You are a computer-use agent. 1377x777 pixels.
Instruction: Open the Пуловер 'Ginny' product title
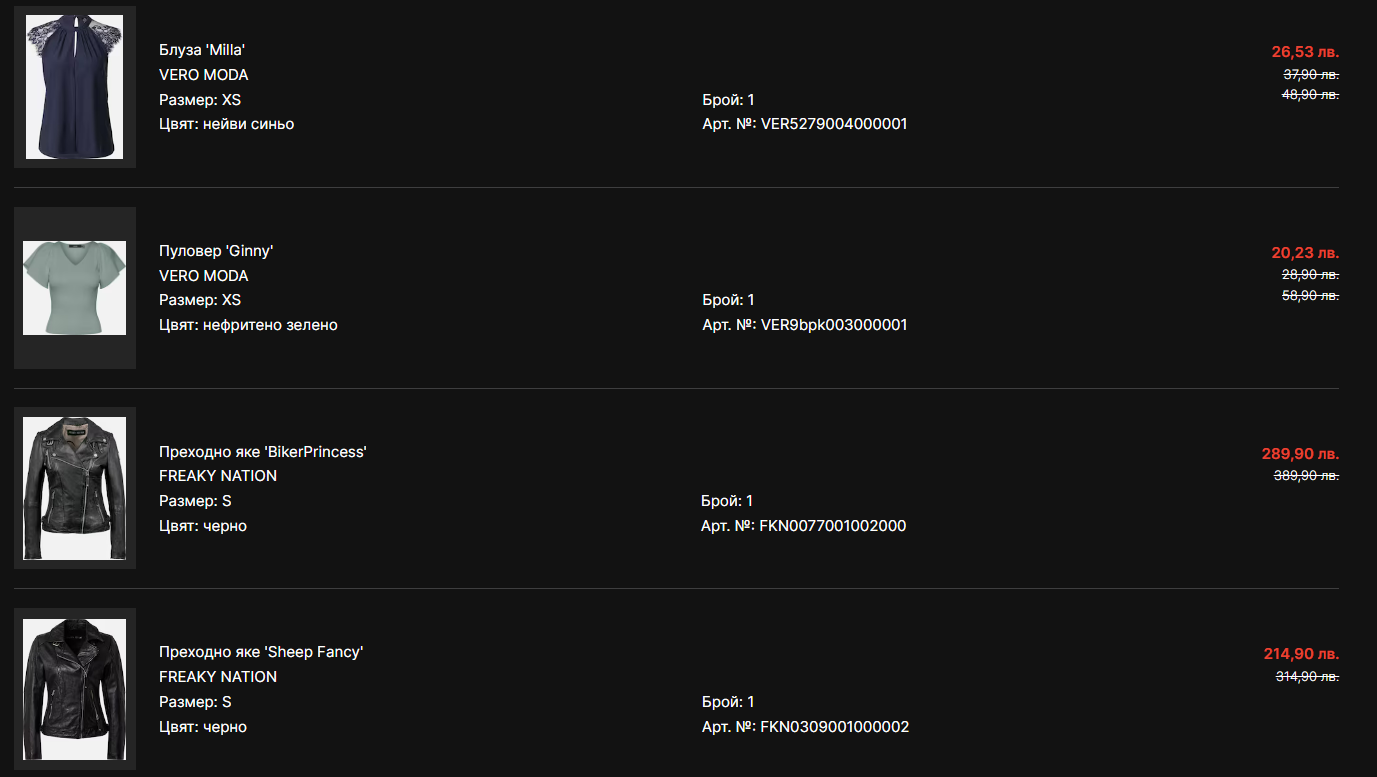coord(216,251)
